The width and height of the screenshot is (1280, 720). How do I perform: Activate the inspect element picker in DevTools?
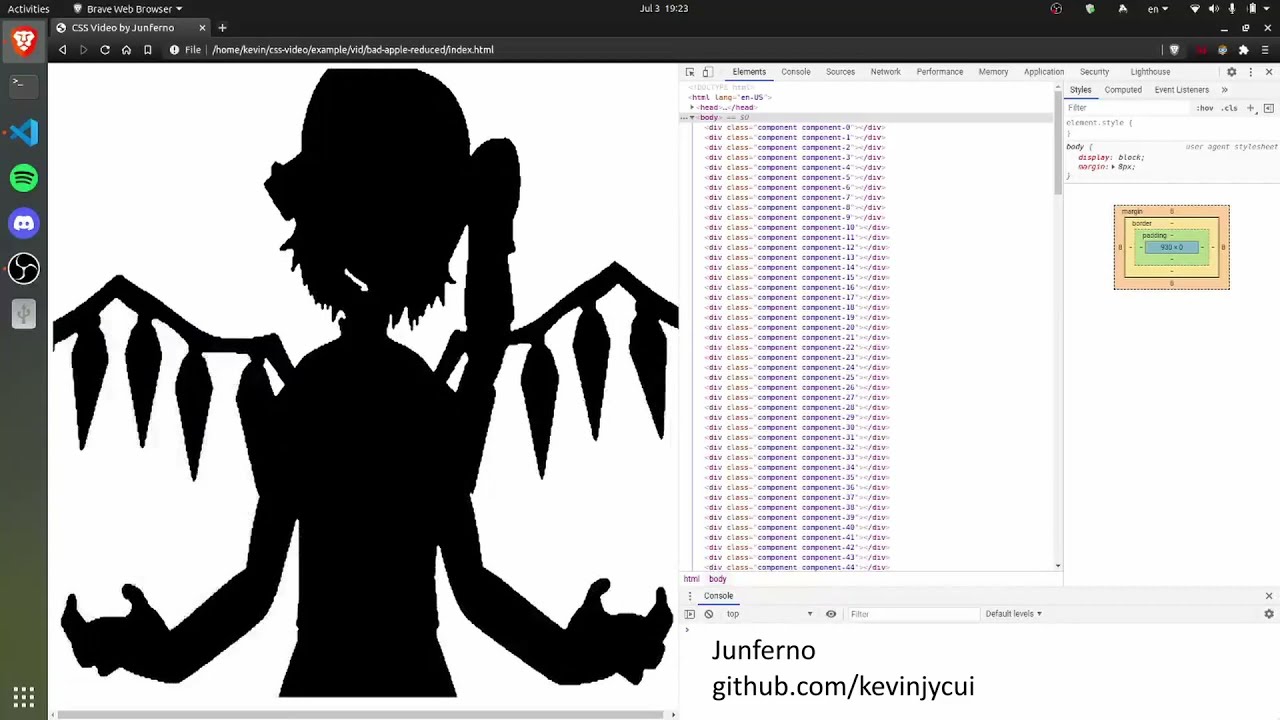click(690, 72)
